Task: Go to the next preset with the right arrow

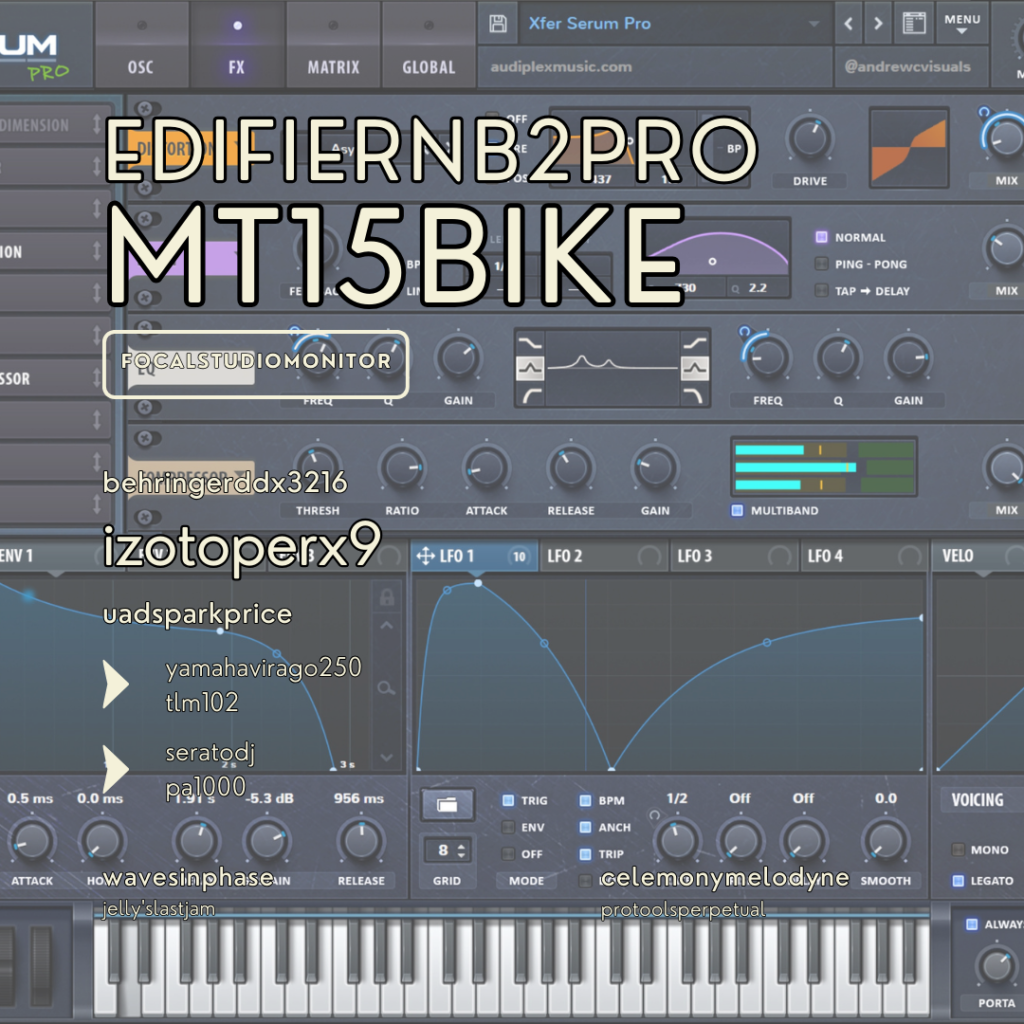Action: point(878,24)
